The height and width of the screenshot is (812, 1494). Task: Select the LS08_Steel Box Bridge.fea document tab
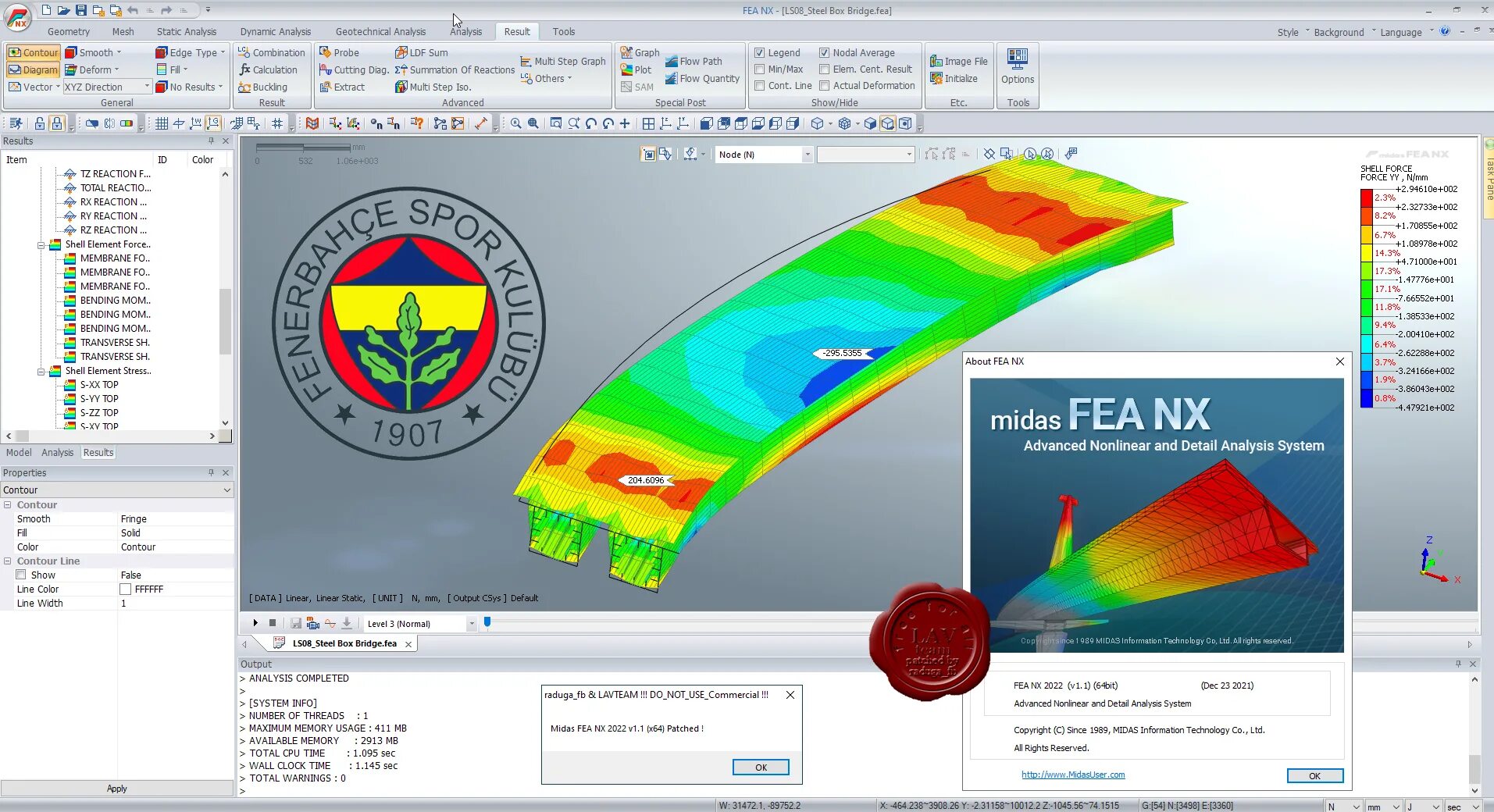344,643
